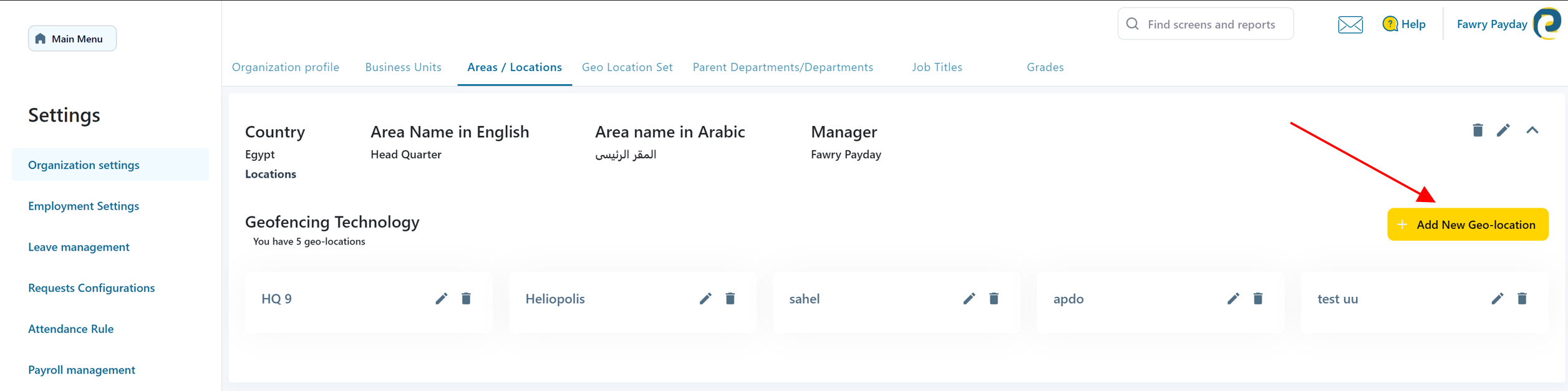1568x391 pixels.
Task: Go to the Job Titles tab
Action: (x=936, y=67)
